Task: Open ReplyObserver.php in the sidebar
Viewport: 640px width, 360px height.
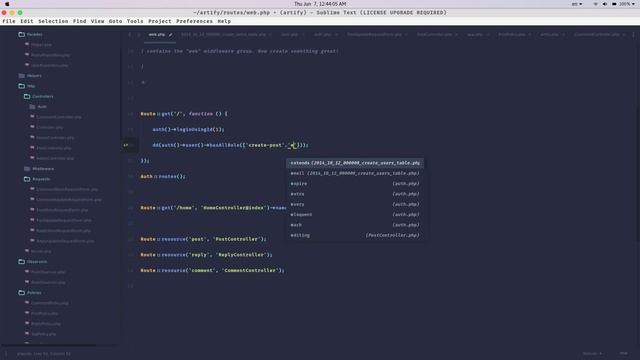Action: [48, 282]
